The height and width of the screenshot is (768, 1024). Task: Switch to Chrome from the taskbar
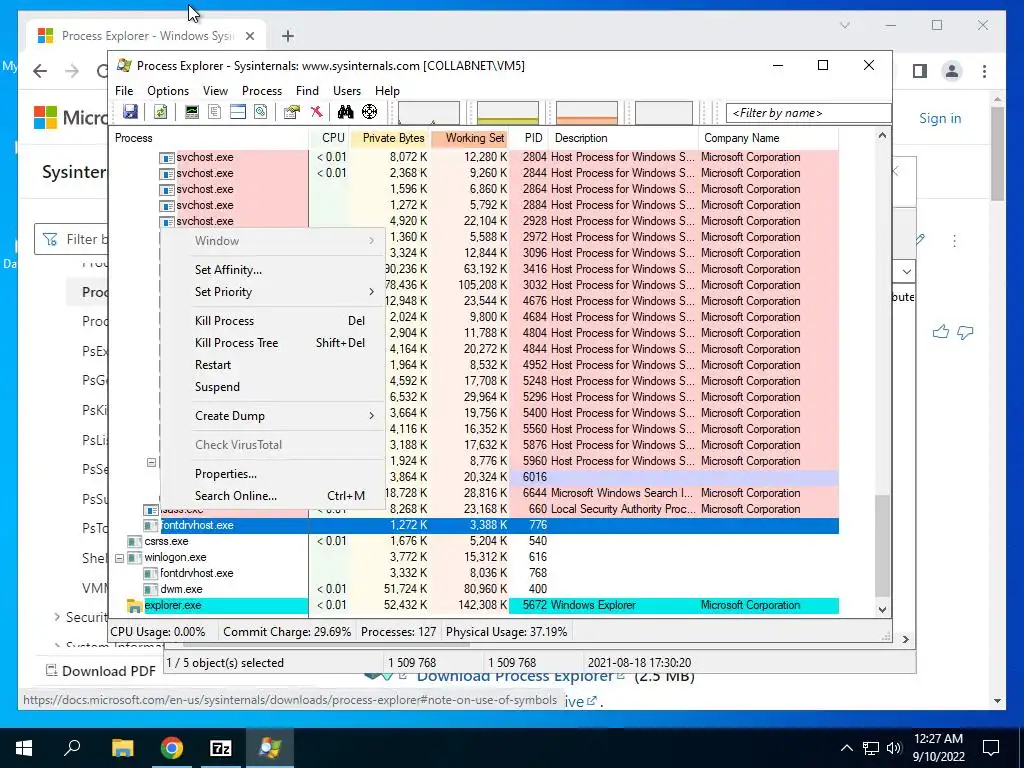coord(172,748)
